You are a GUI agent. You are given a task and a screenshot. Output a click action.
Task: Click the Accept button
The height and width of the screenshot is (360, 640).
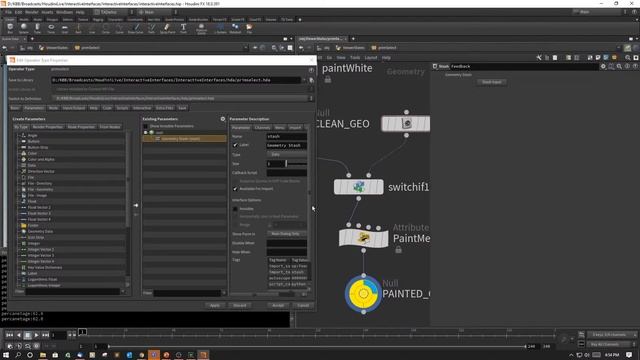coord(278,305)
